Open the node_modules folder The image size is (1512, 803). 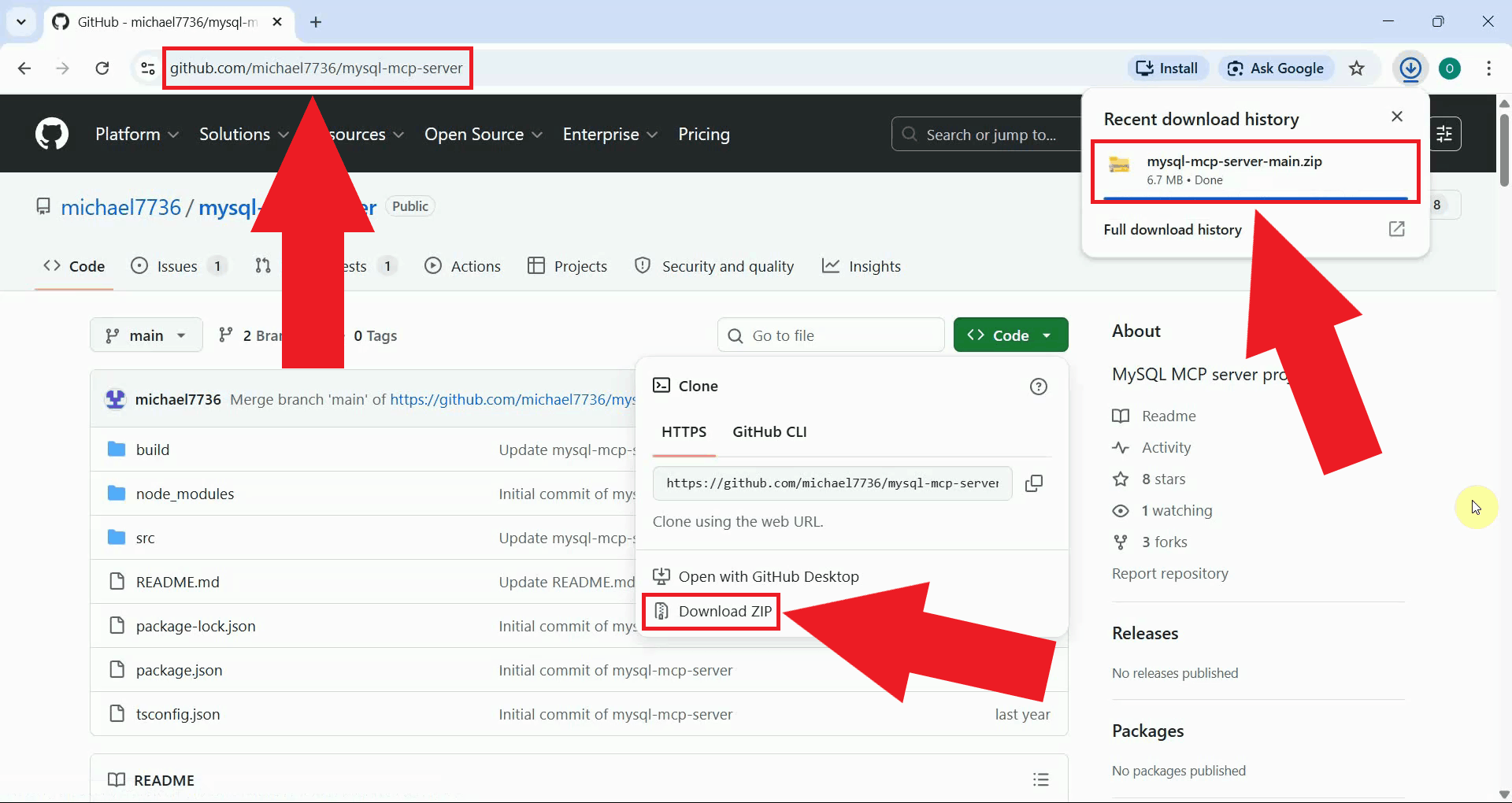(x=185, y=494)
